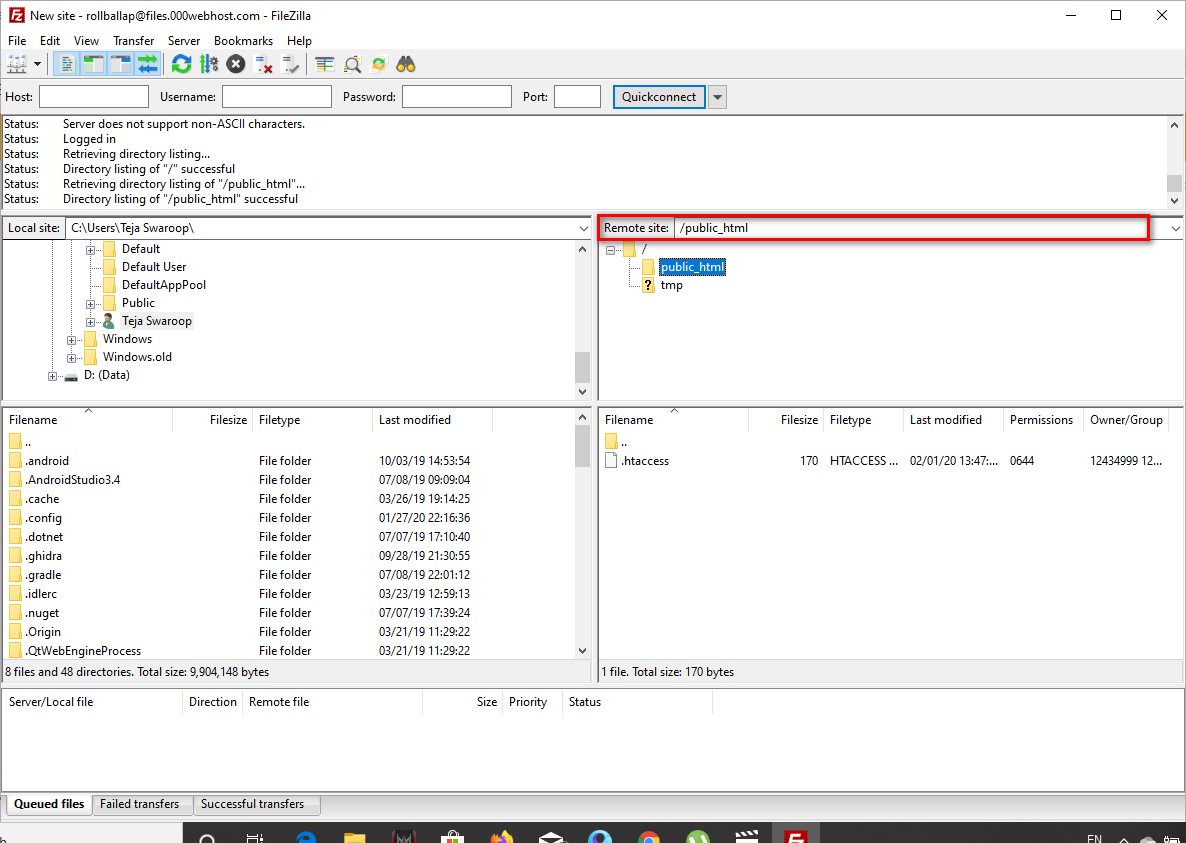The width and height of the screenshot is (1186, 843).
Task: Cancel the current operation icon
Action: pyautogui.click(x=236, y=64)
